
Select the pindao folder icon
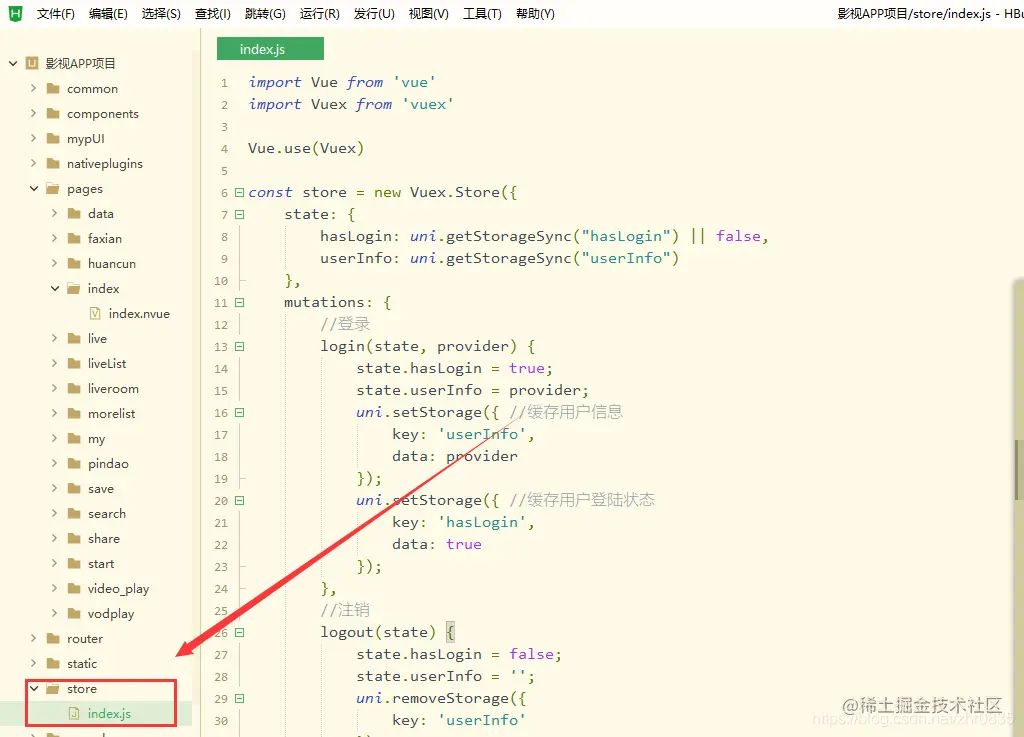pyautogui.click(x=74, y=463)
